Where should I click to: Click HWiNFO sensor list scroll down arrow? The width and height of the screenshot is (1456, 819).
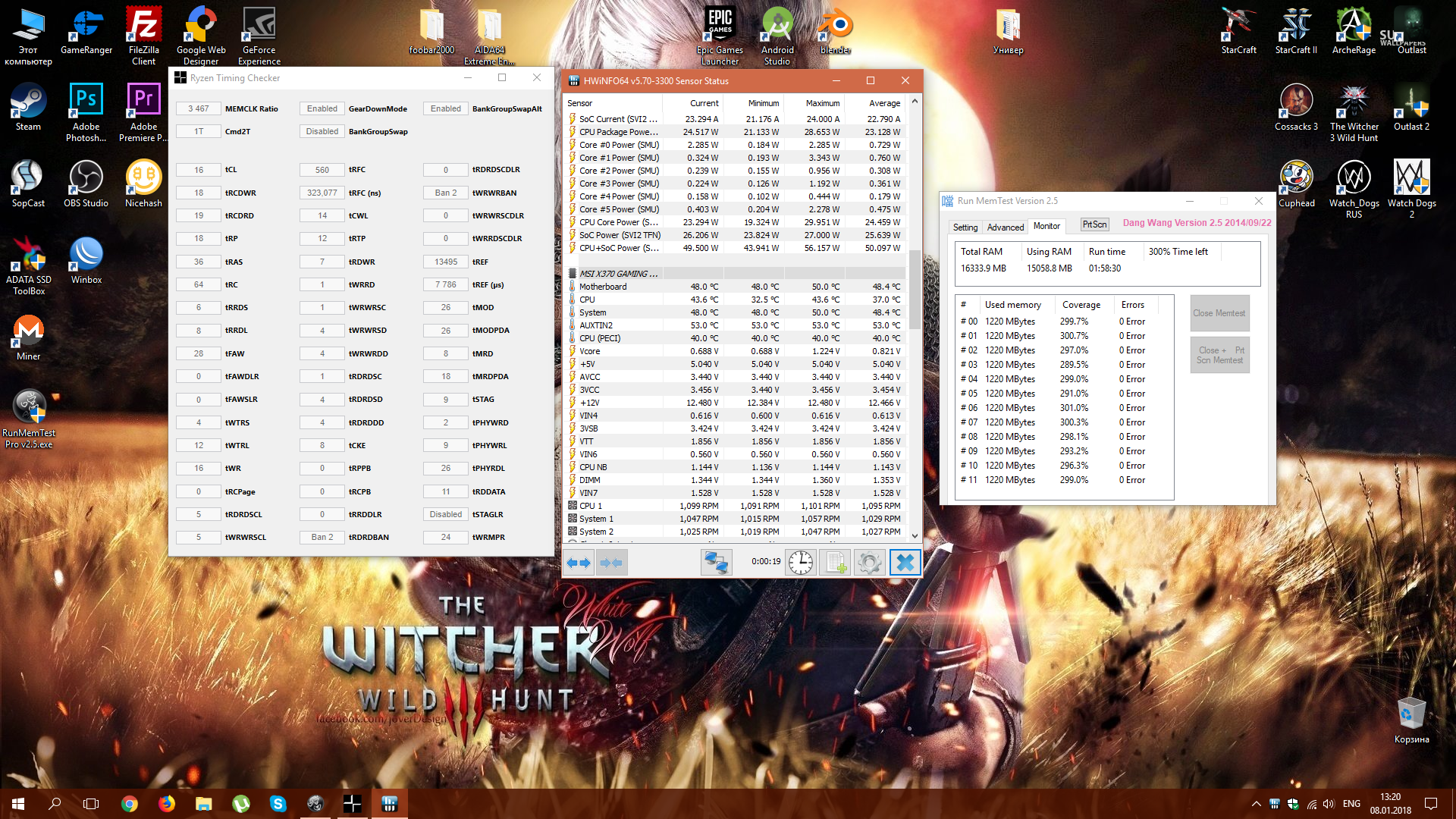pos(915,535)
